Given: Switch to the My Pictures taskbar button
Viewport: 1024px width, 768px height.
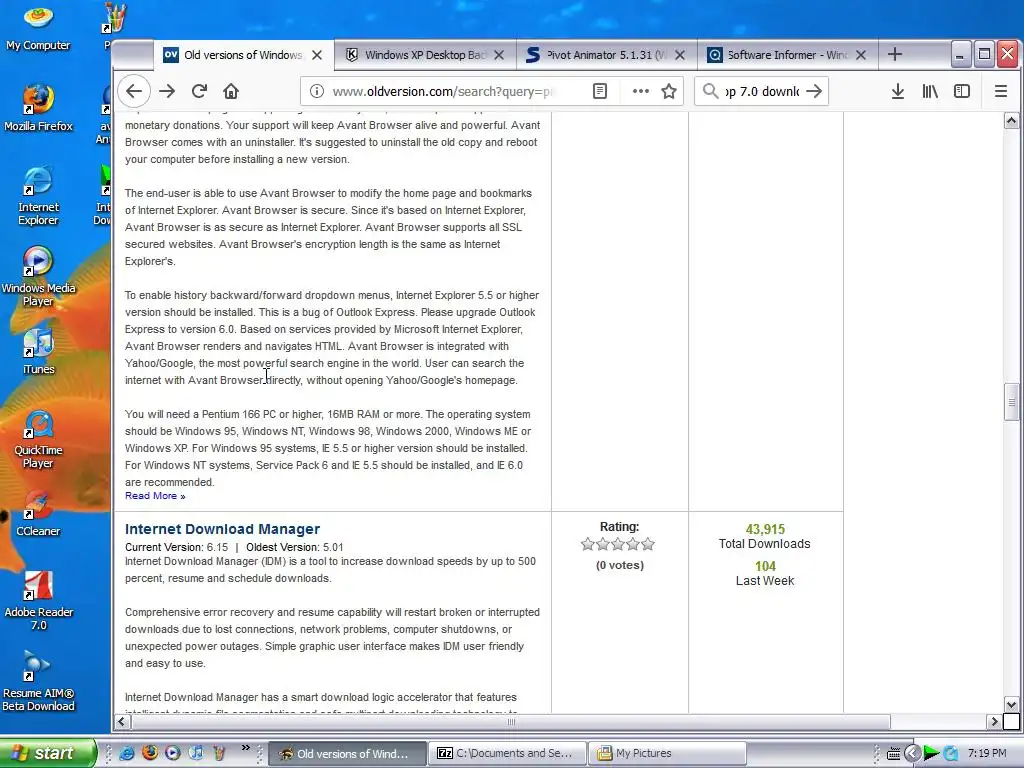Looking at the screenshot, I should (x=667, y=754).
